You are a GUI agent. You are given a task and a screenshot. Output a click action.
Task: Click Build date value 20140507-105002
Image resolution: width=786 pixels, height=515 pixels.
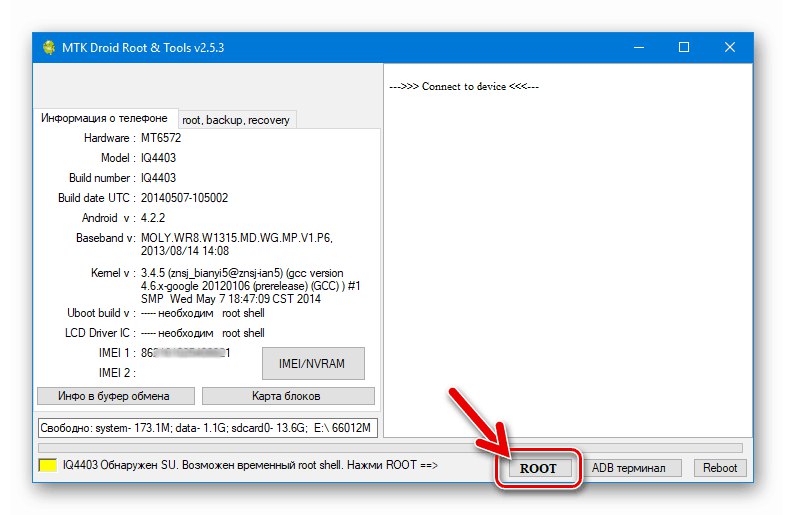[184, 198]
